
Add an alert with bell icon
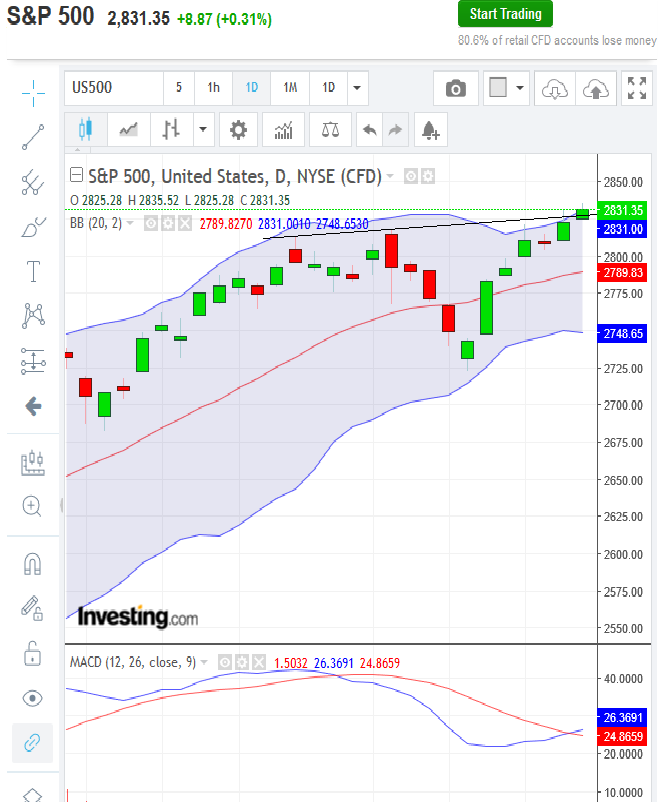coord(430,129)
